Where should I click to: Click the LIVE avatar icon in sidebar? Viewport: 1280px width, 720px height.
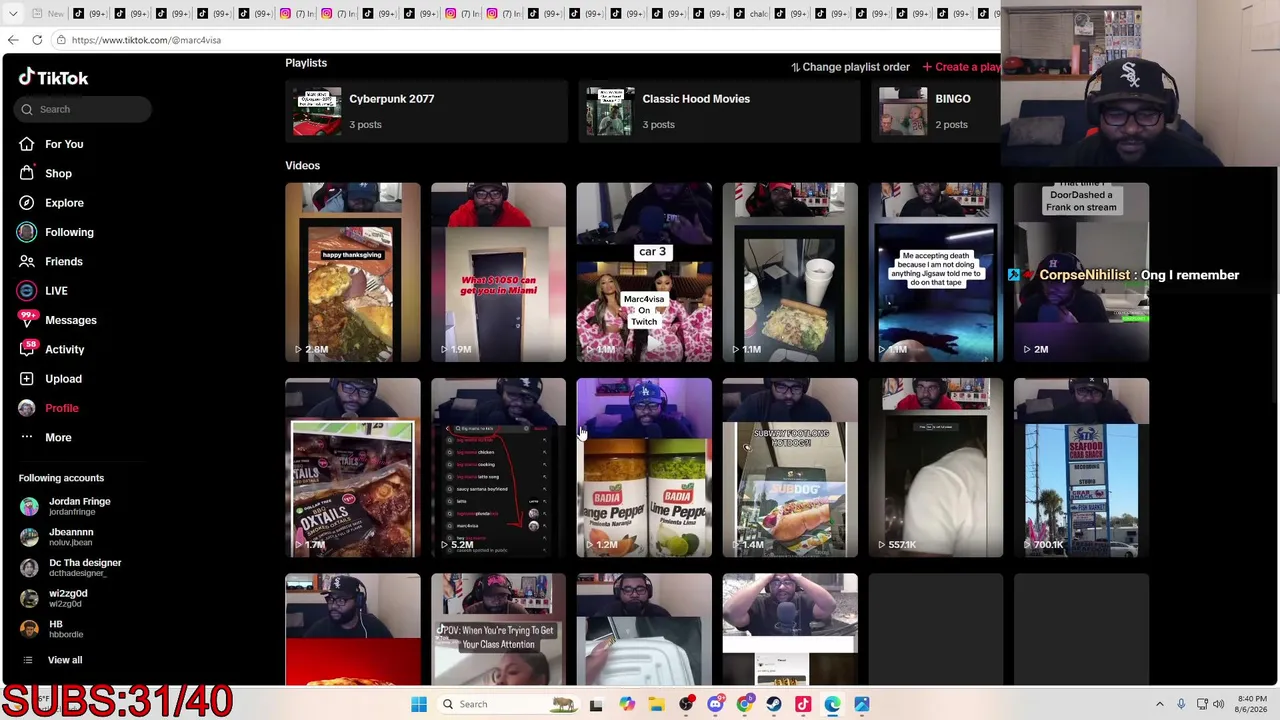pos(27,291)
